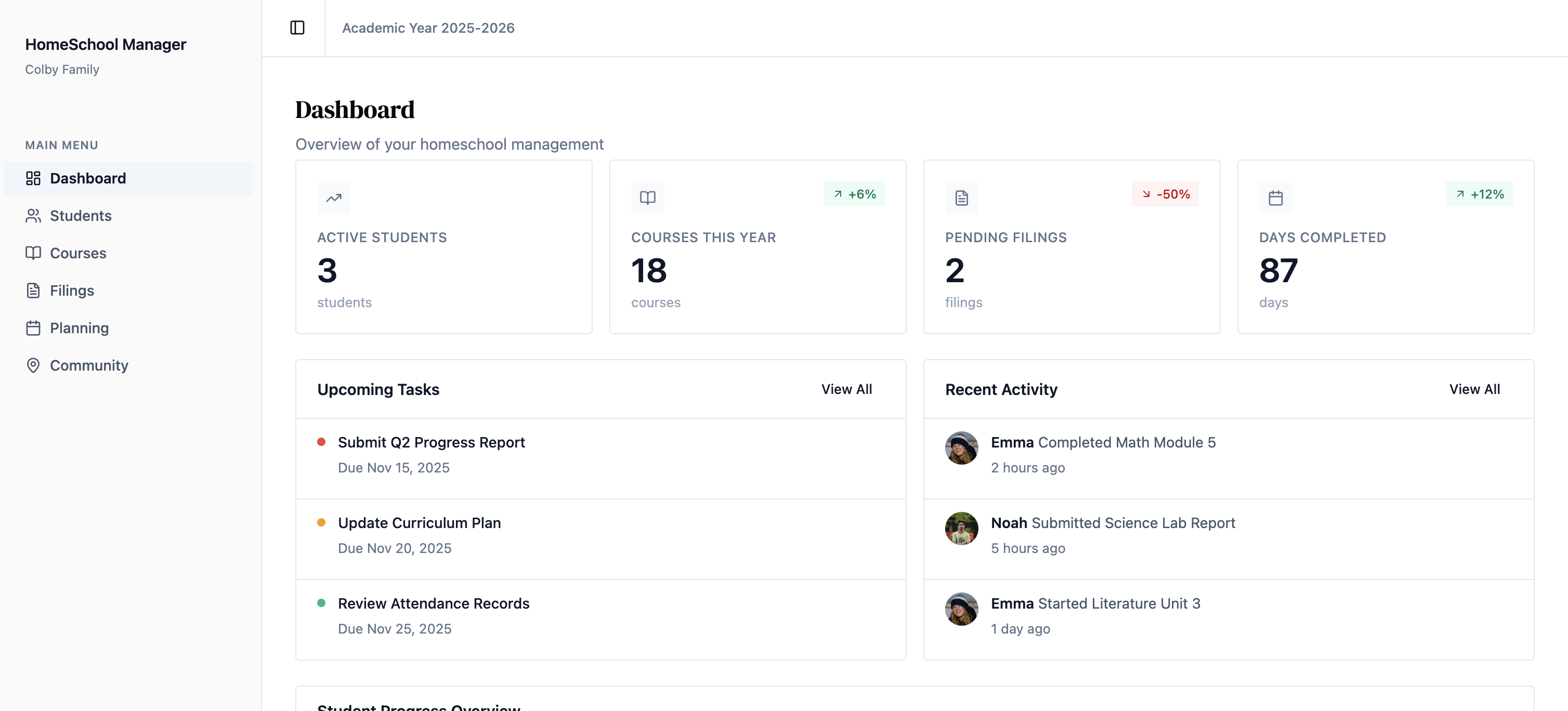
Task: Click View All in Upcoming Tasks
Action: (x=846, y=389)
